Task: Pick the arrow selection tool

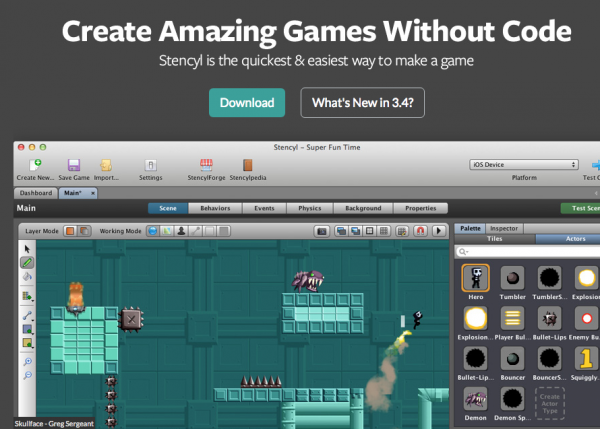Action: pyautogui.click(x=27, y=249)
